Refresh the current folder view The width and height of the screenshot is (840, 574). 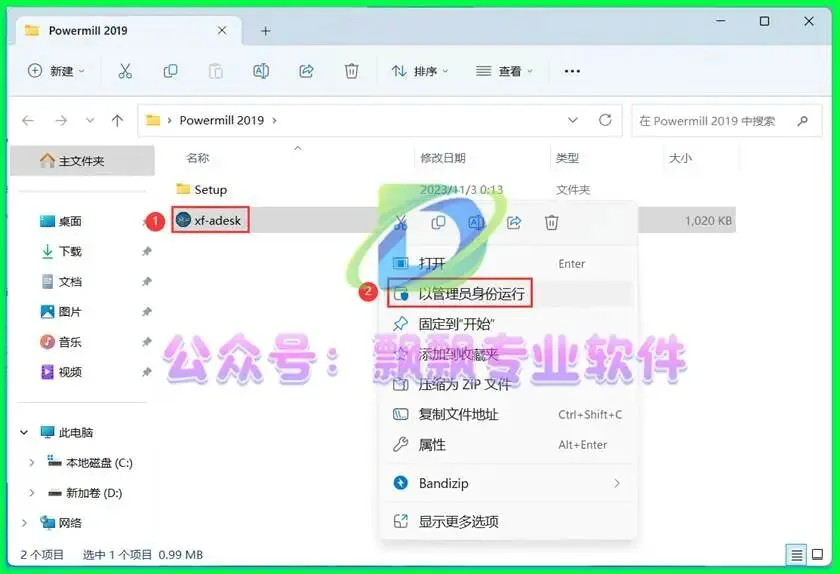pyautogui.click(x=605, y=120)
